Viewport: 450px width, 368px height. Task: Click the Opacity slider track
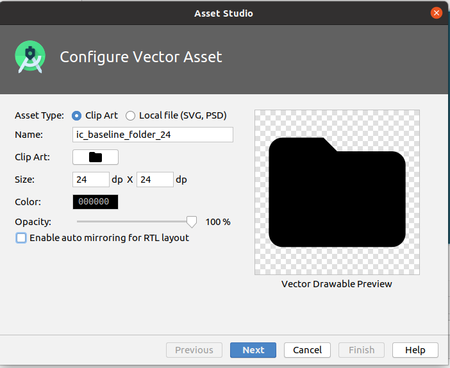(132, 221)
